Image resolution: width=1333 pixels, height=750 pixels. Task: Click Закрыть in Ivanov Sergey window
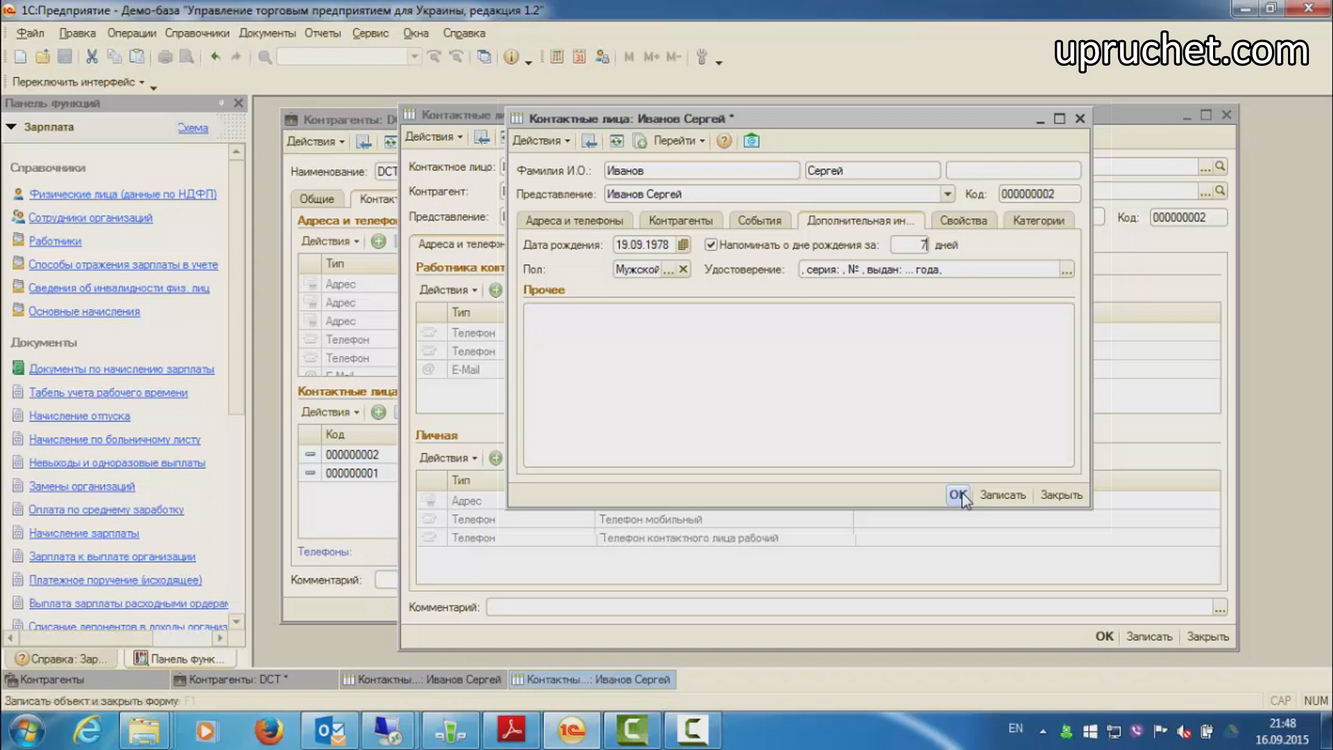point(1061,495)
